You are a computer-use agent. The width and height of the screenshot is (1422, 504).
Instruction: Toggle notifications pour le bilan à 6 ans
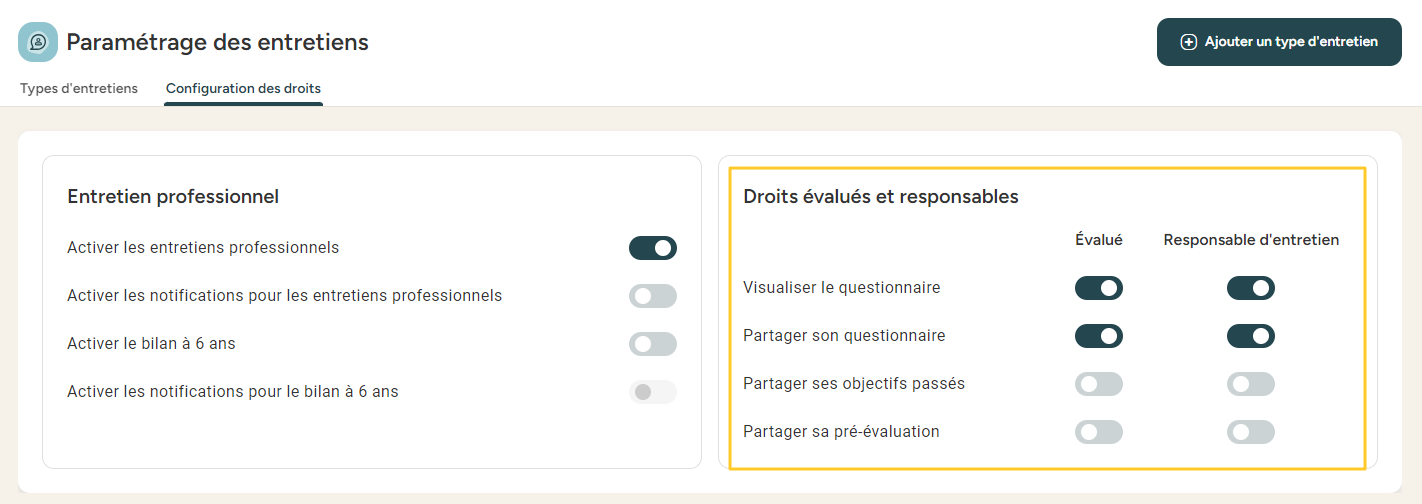(x=652, y=392)
